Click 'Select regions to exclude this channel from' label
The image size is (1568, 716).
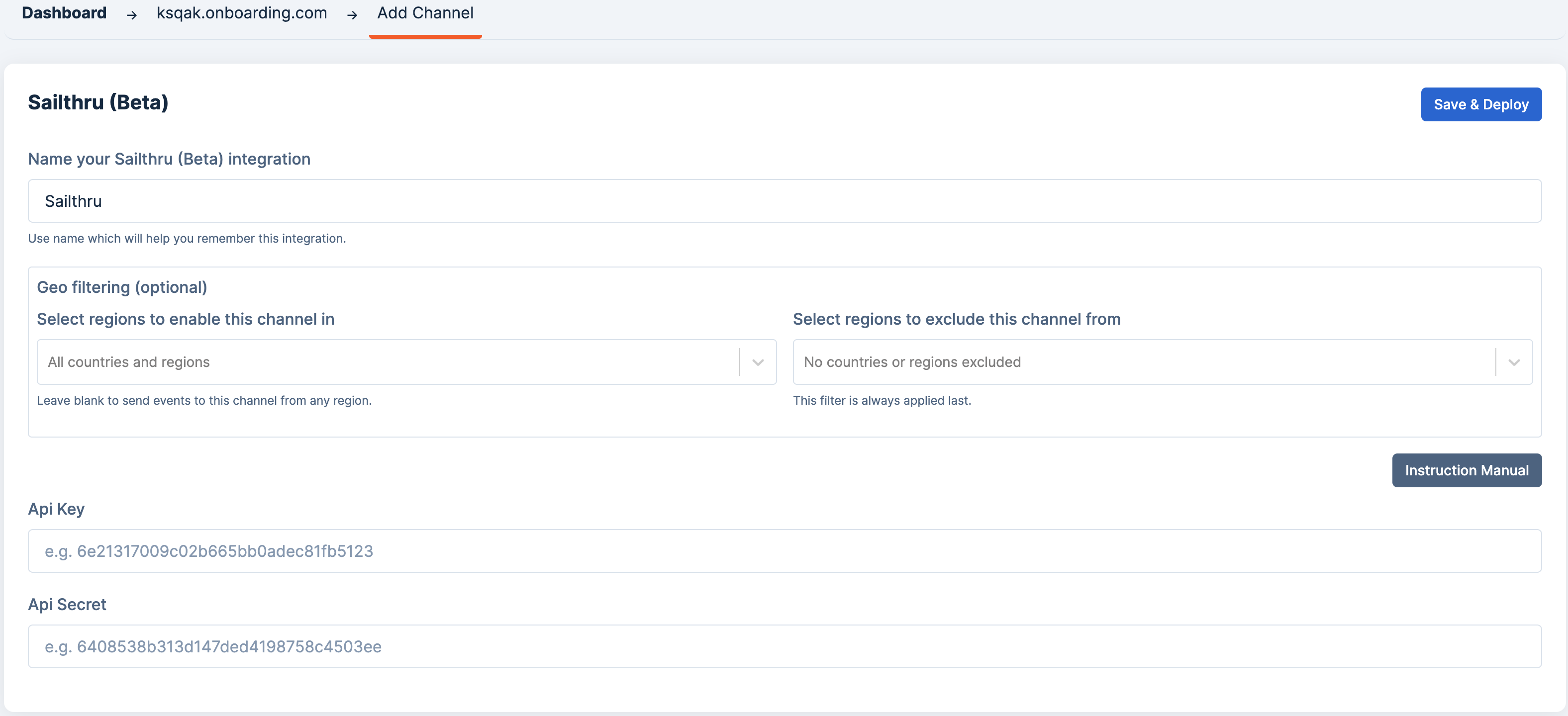(956, 319)
